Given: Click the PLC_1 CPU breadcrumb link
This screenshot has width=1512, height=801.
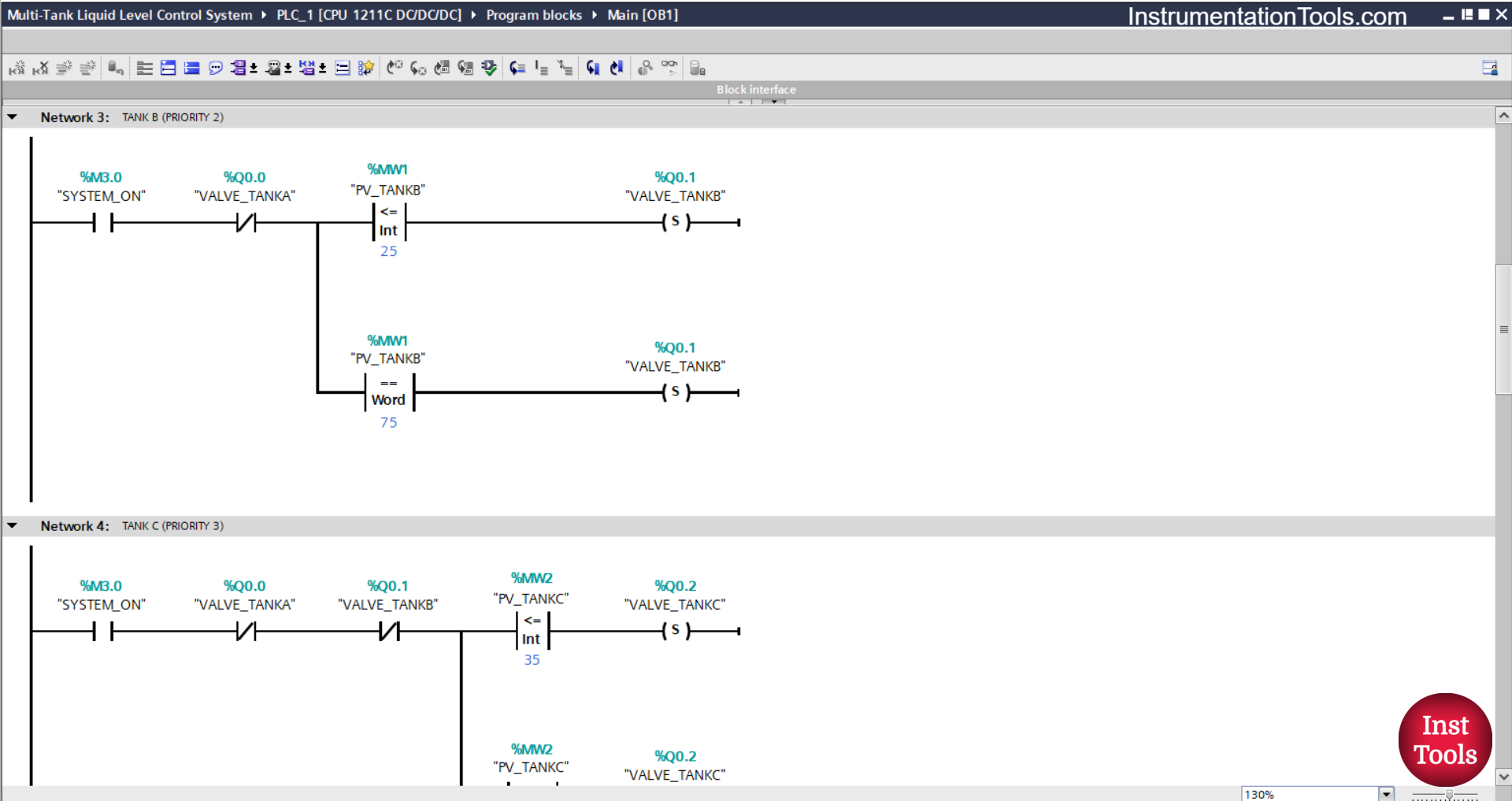Looking at the screenshot, I should pyautogui.click(x=369, y=14).
